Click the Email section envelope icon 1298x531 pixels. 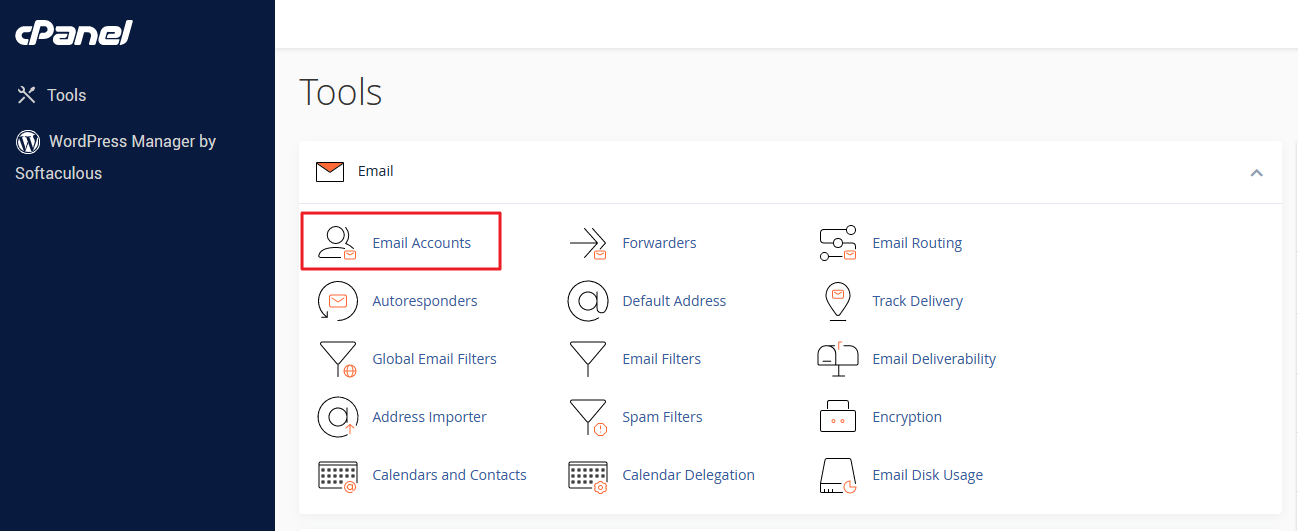coord(330,172)
